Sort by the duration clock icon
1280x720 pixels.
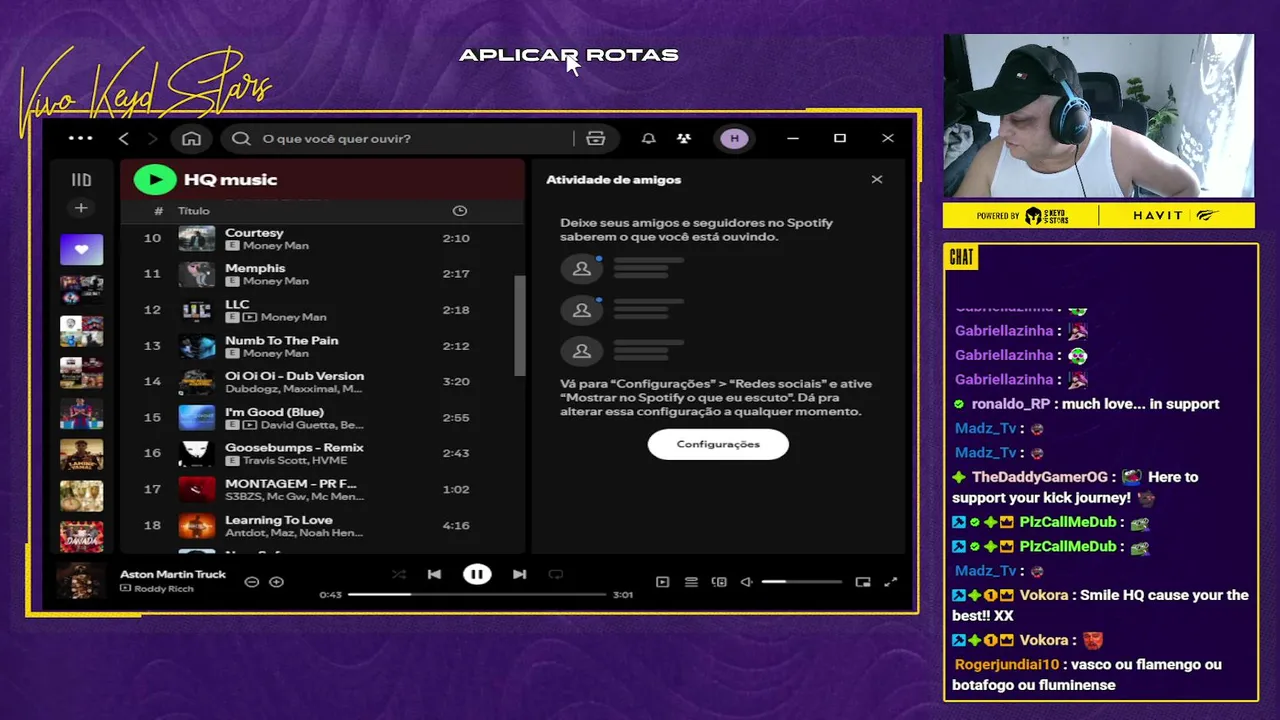coord(460,210)
